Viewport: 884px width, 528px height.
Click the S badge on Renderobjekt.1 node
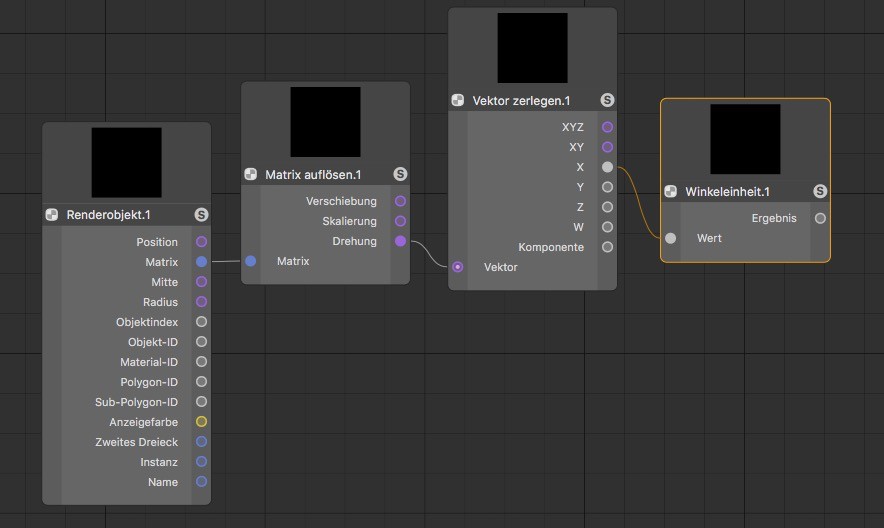(201, 215)
